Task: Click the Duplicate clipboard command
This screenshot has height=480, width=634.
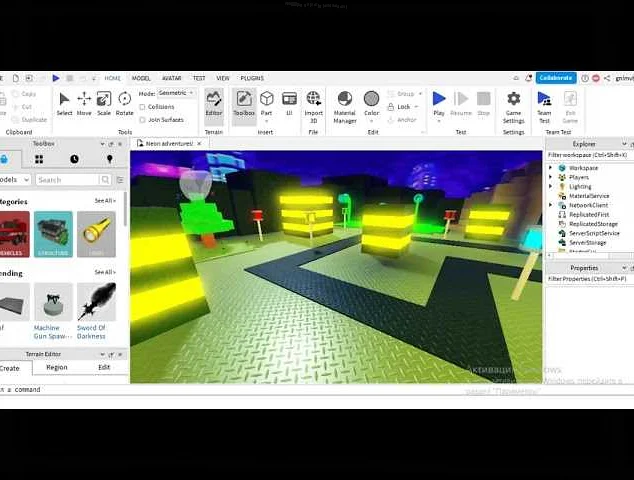Action: [30, 120]
